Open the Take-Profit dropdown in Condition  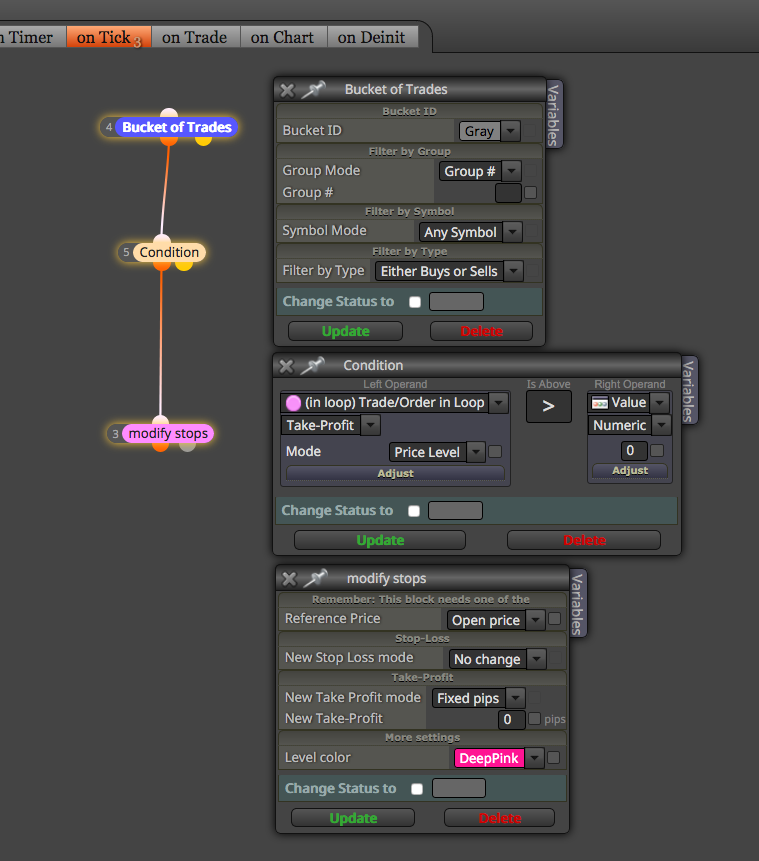pyautogui.click(x=331, y=426)
